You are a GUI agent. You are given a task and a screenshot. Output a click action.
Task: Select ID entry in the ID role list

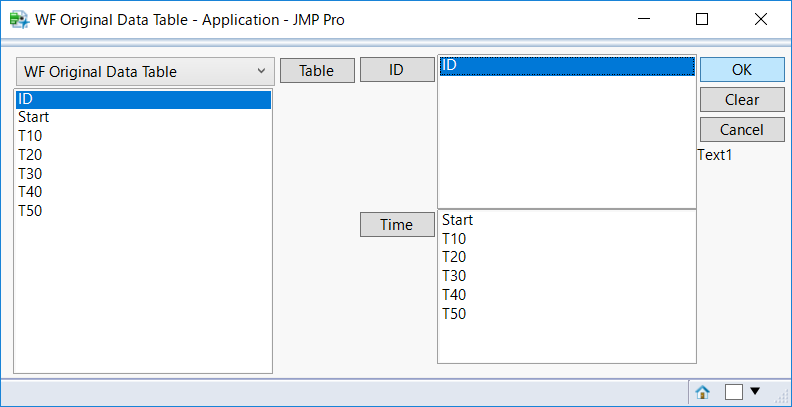click(567, 66)
